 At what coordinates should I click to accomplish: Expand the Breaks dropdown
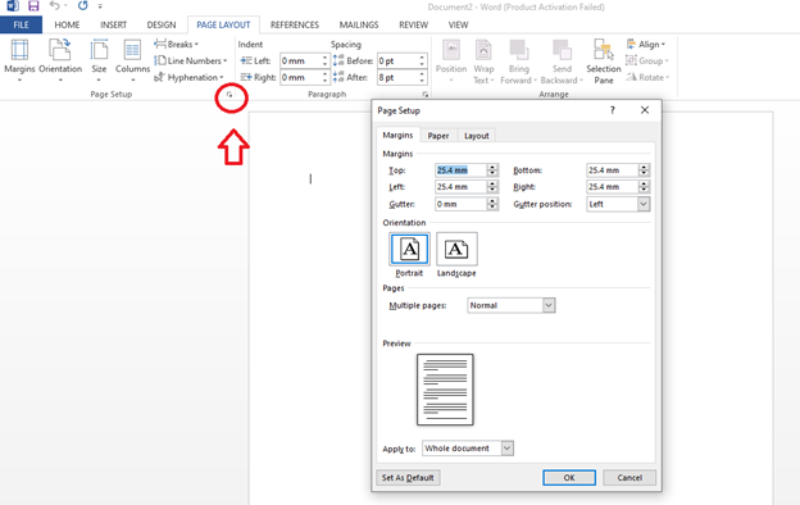point(177,44)
